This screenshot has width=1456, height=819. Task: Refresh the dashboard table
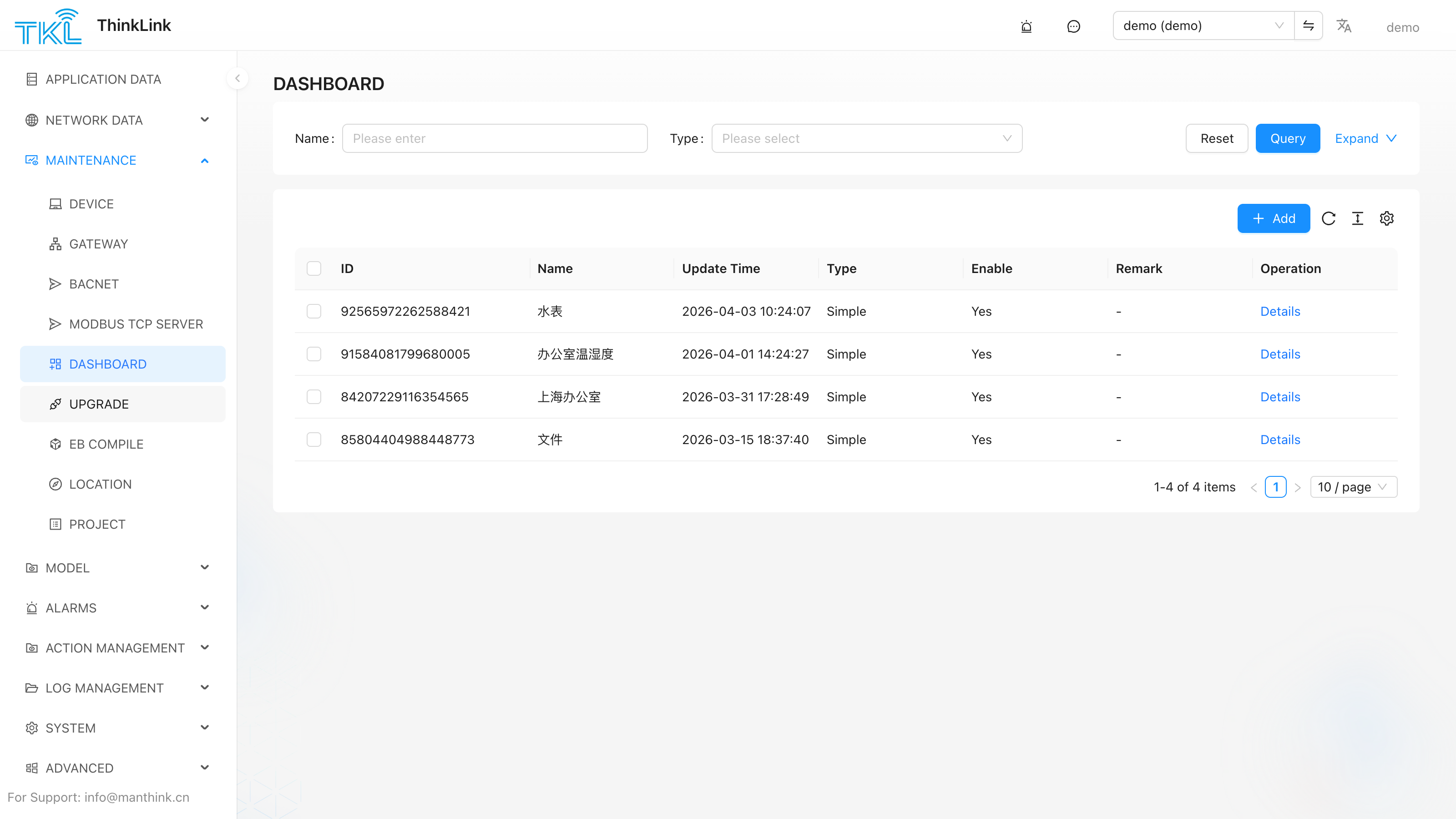click(x=1328, y=218)
